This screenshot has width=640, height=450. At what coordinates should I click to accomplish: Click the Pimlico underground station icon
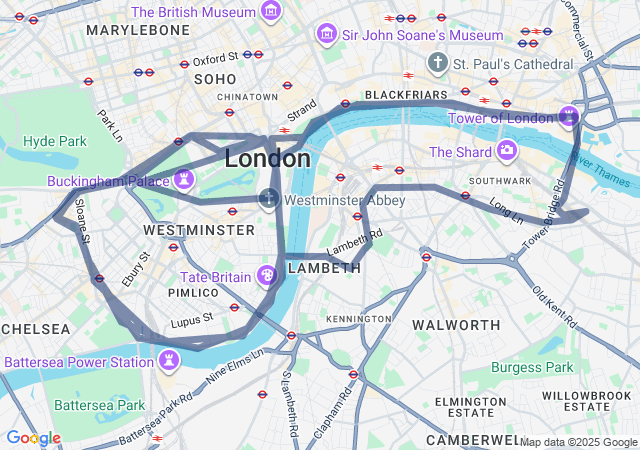tap(234, 307)
